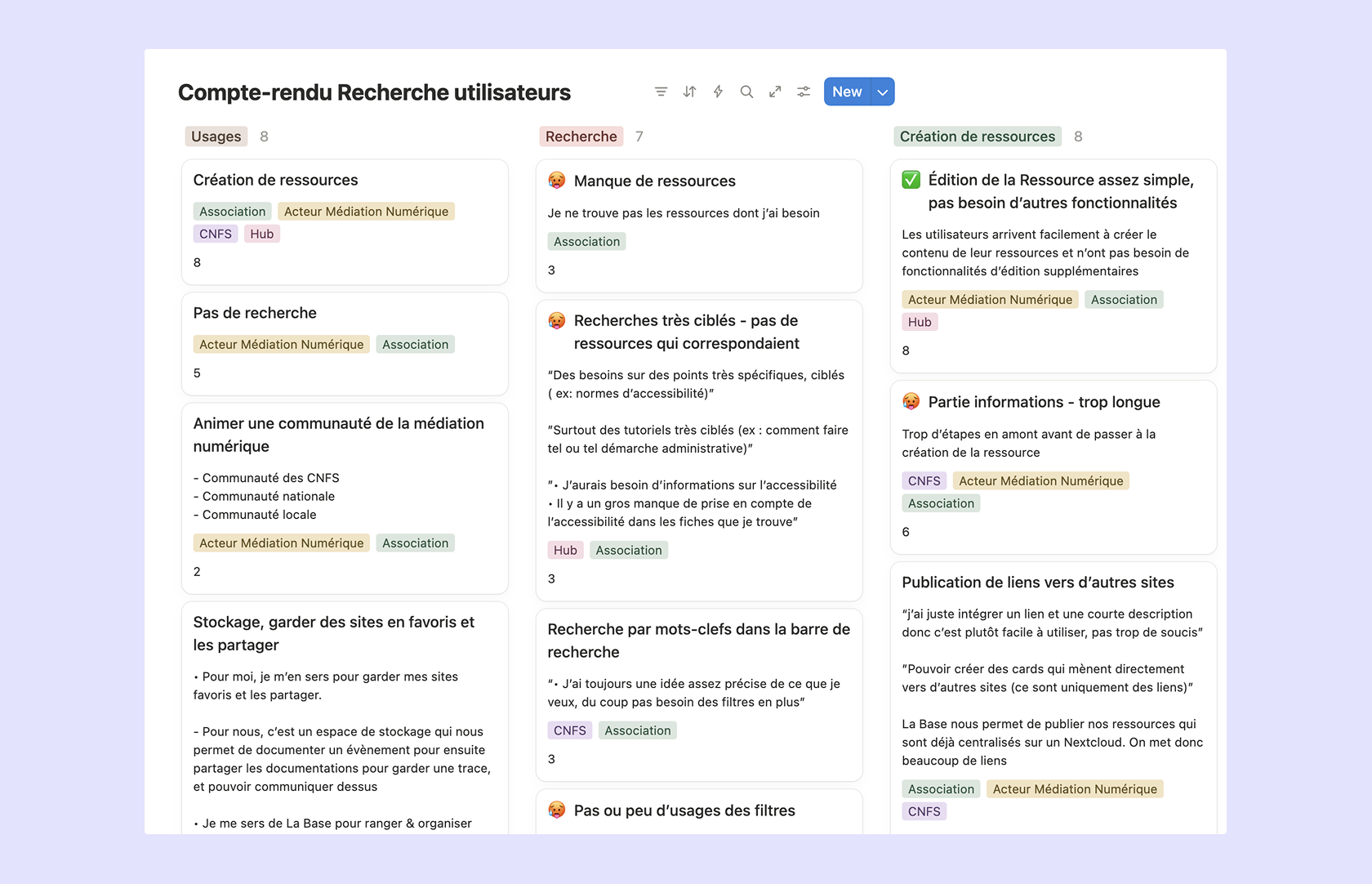
Task: Click the value 2 on Animer une communauté card
Action: [x=197, y=572]
